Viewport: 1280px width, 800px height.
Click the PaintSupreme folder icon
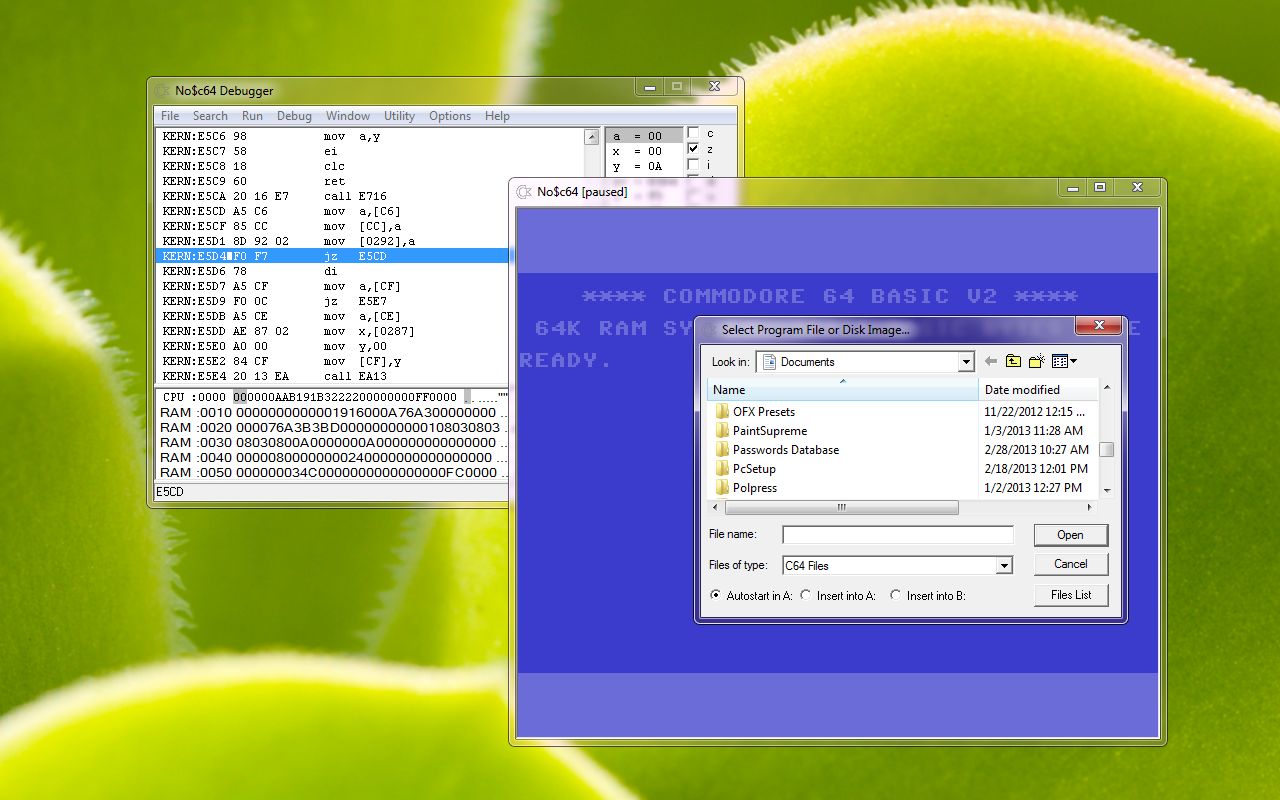722,430
